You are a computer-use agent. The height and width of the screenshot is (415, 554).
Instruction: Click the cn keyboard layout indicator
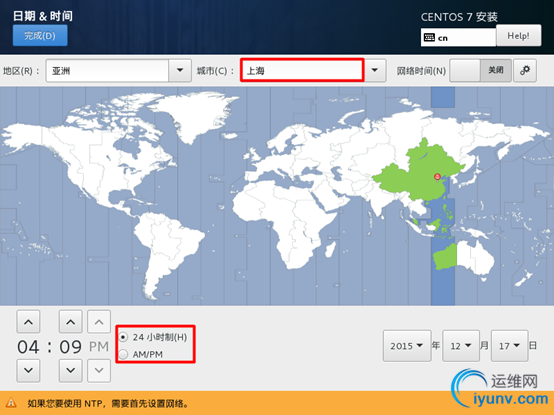(458, 37)
